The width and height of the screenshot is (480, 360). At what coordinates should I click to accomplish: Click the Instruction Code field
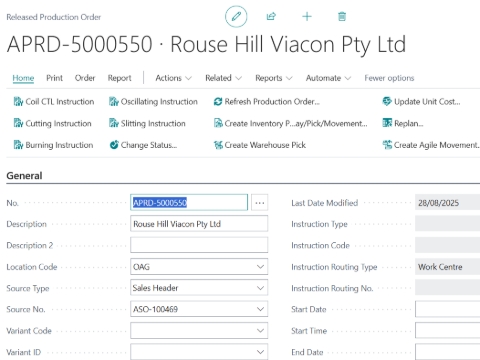(x=448, y=245)
